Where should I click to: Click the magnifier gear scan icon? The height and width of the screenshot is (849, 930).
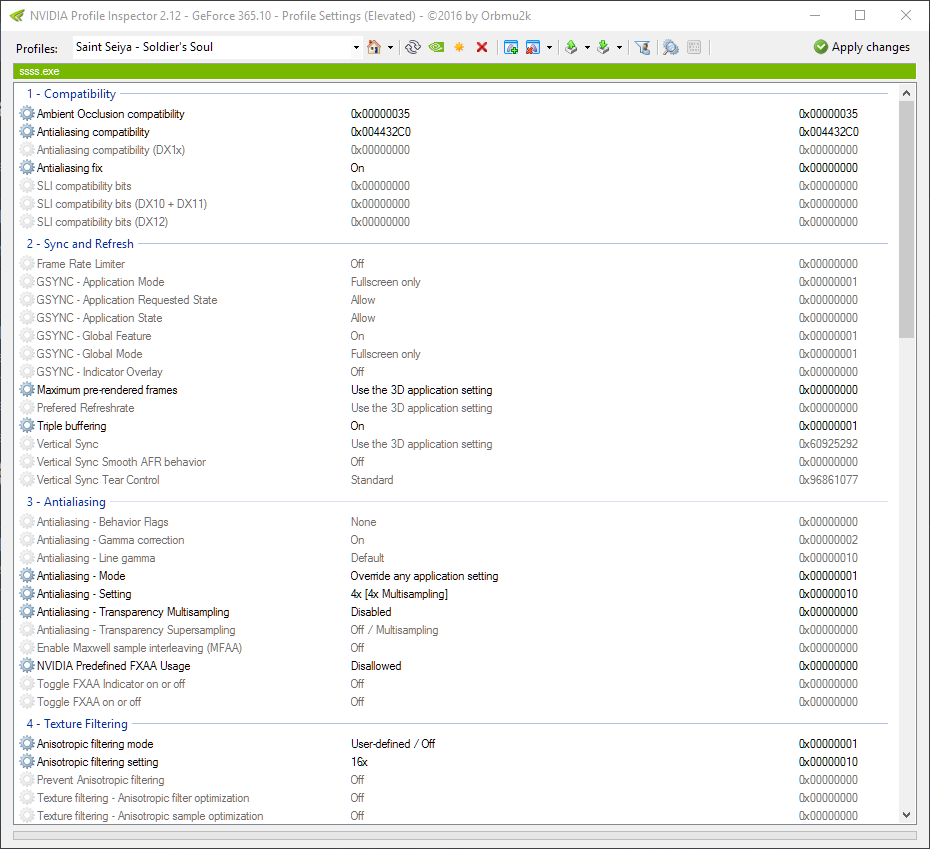pos(670,47)
